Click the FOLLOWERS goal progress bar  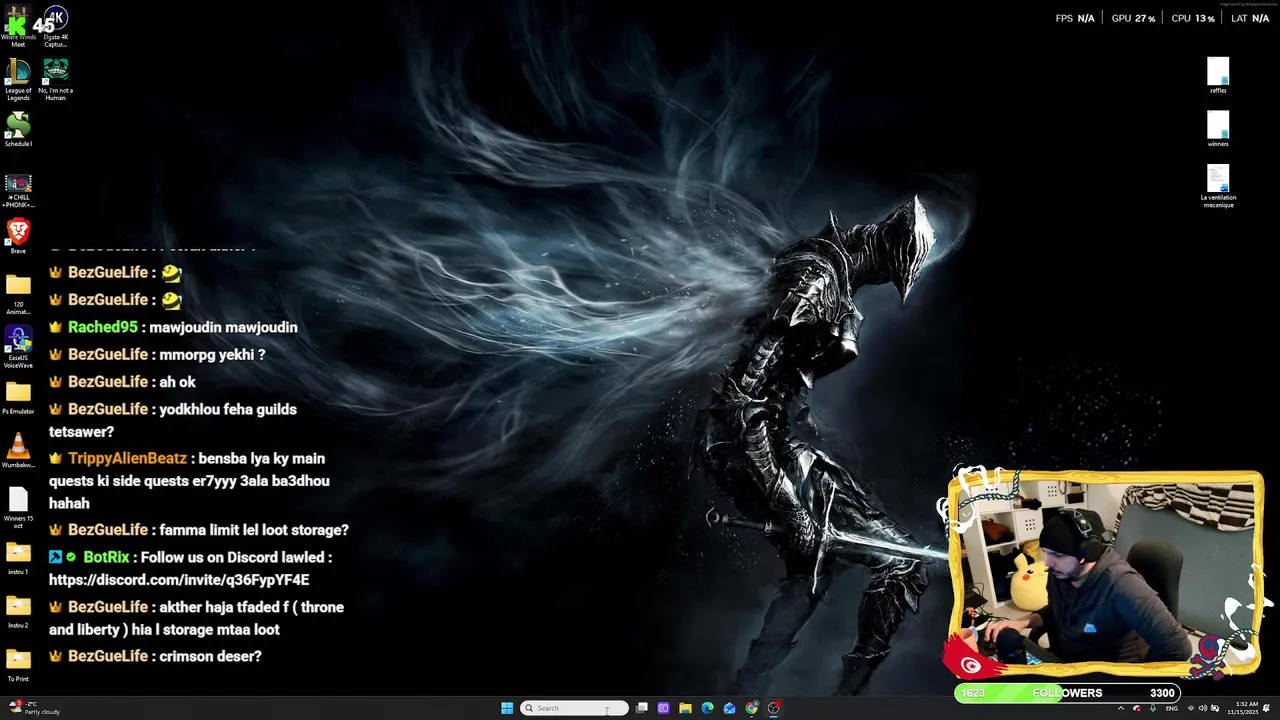click(1068, 693)
